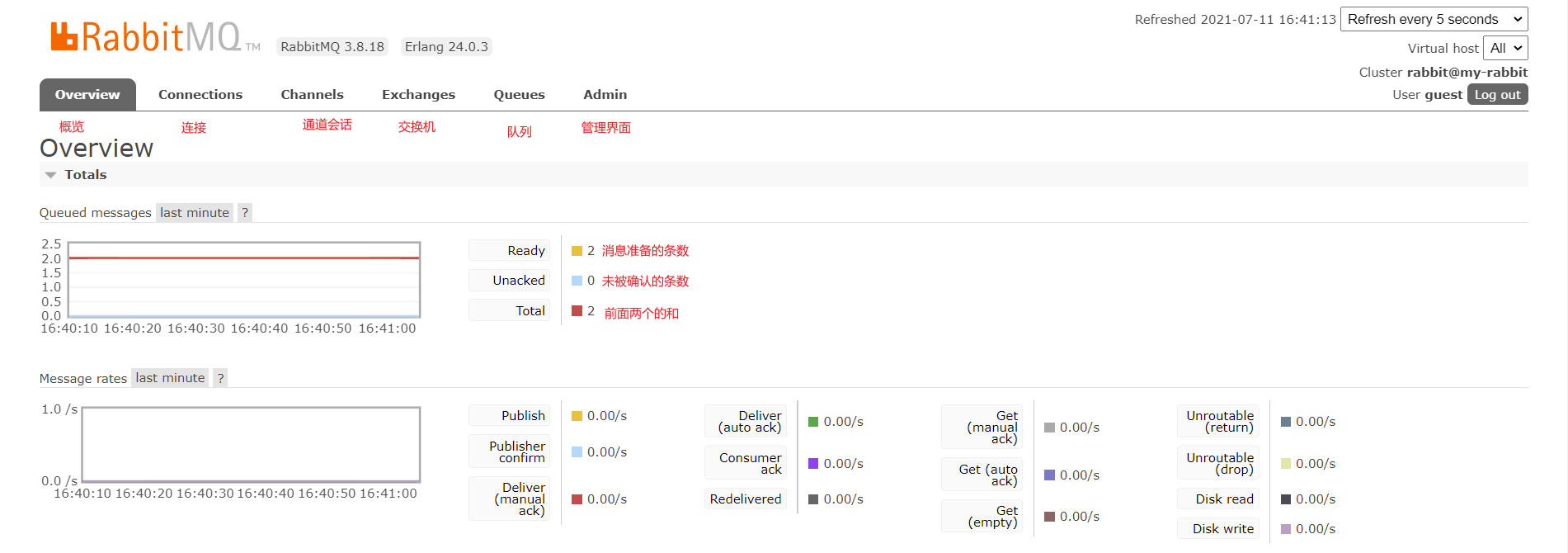Click the Total red color swatch
The width and height of the screenshot is (1568, 553).
(x=577, y=311)
